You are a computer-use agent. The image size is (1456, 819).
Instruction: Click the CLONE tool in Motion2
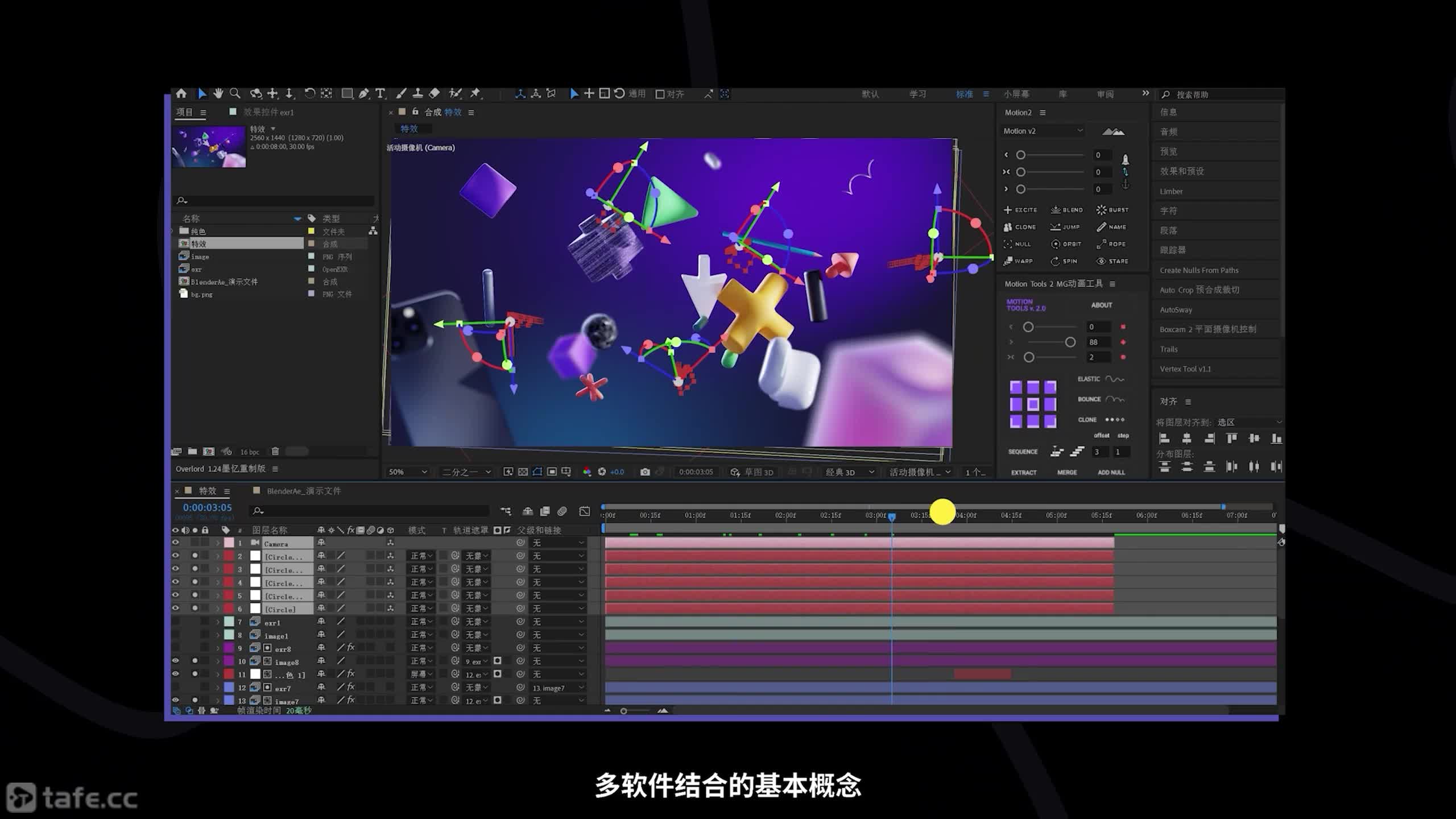coord(1020,227)
